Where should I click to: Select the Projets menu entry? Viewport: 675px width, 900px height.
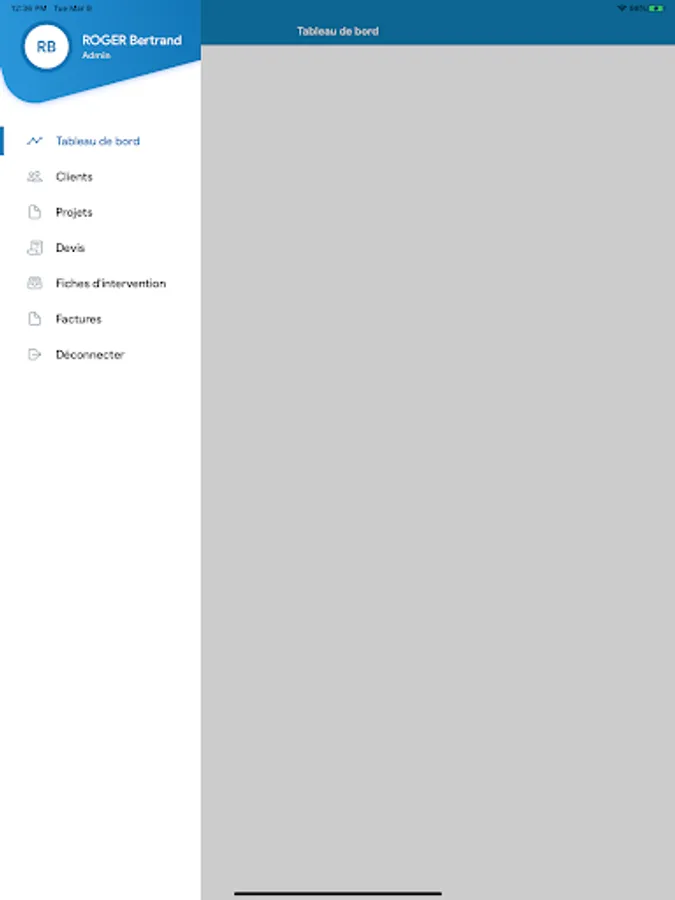[x=100, y=212]
